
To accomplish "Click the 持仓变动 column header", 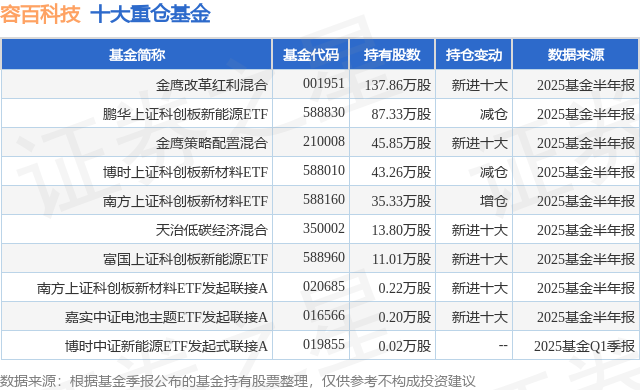I will [473, 55].
